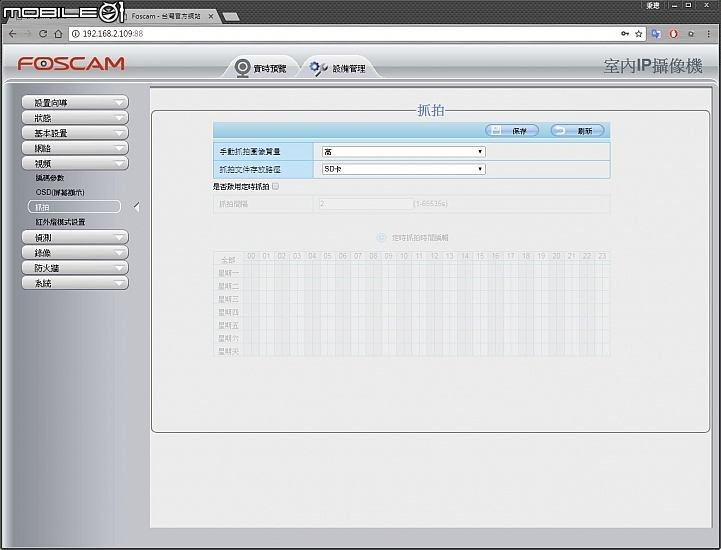Select the 星期六 schedule row label
721x550 pixels.
[x=228, y=338]
